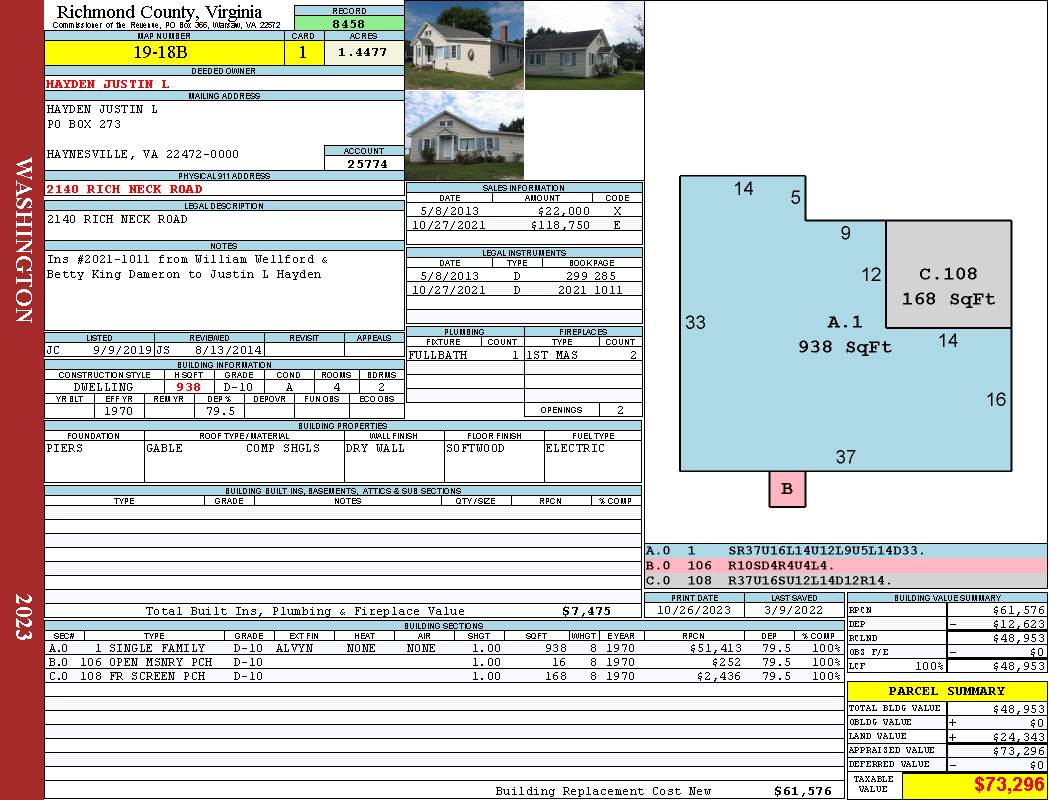Open the top-right house photo thumbnail
The width and height of the screenshot is (1050, 800).
coord(584,45)
